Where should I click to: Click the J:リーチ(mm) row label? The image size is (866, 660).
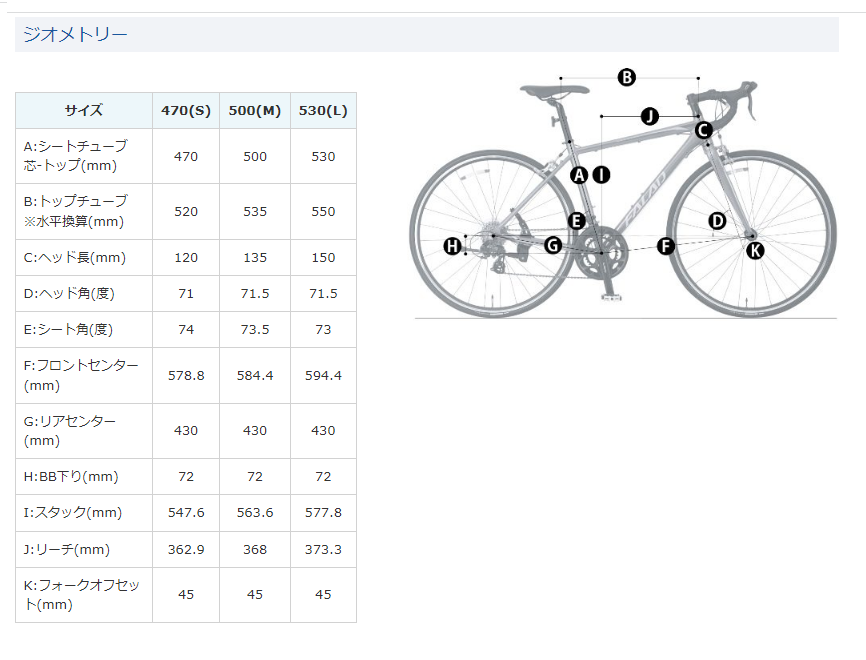coord(66,550)
